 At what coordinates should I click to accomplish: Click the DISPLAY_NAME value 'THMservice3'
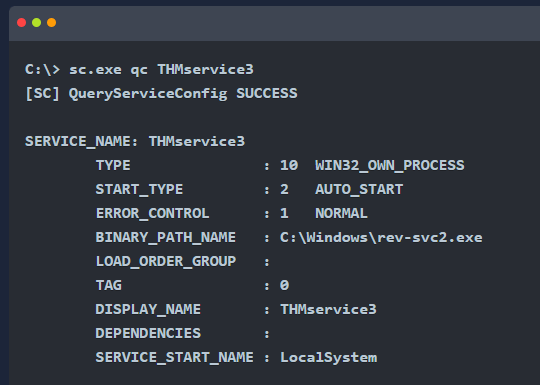coord(329,309)
